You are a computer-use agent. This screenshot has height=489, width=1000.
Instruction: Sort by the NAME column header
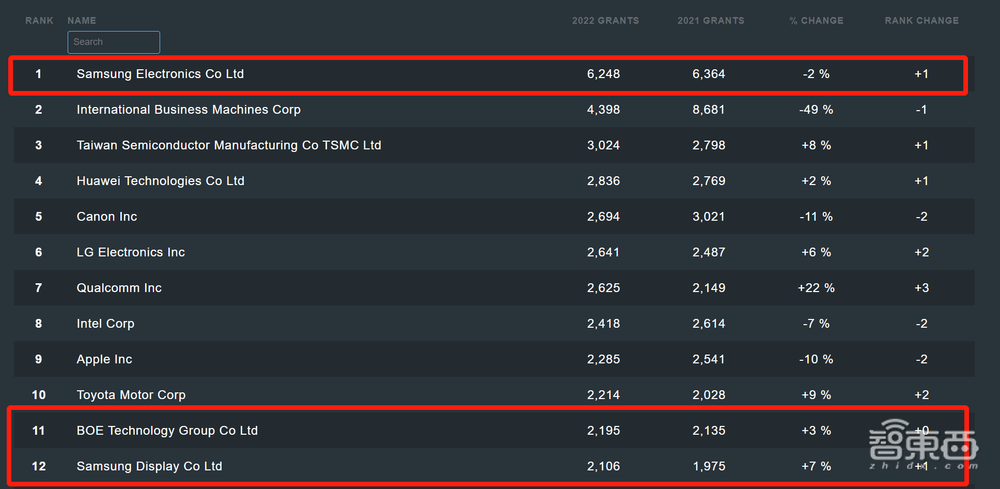coord(82,20)
